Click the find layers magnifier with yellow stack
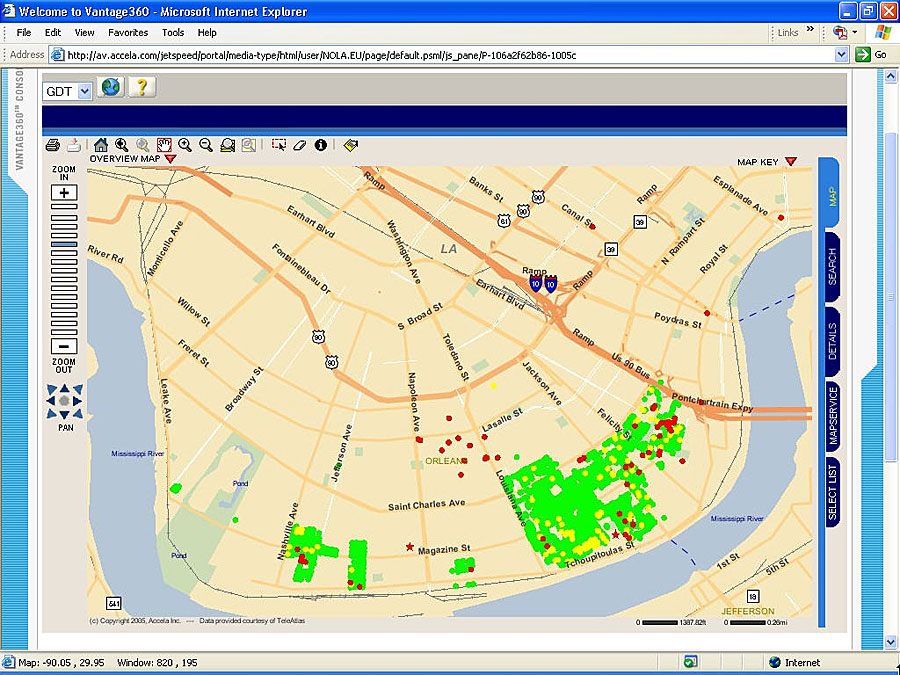 [227, 145]
